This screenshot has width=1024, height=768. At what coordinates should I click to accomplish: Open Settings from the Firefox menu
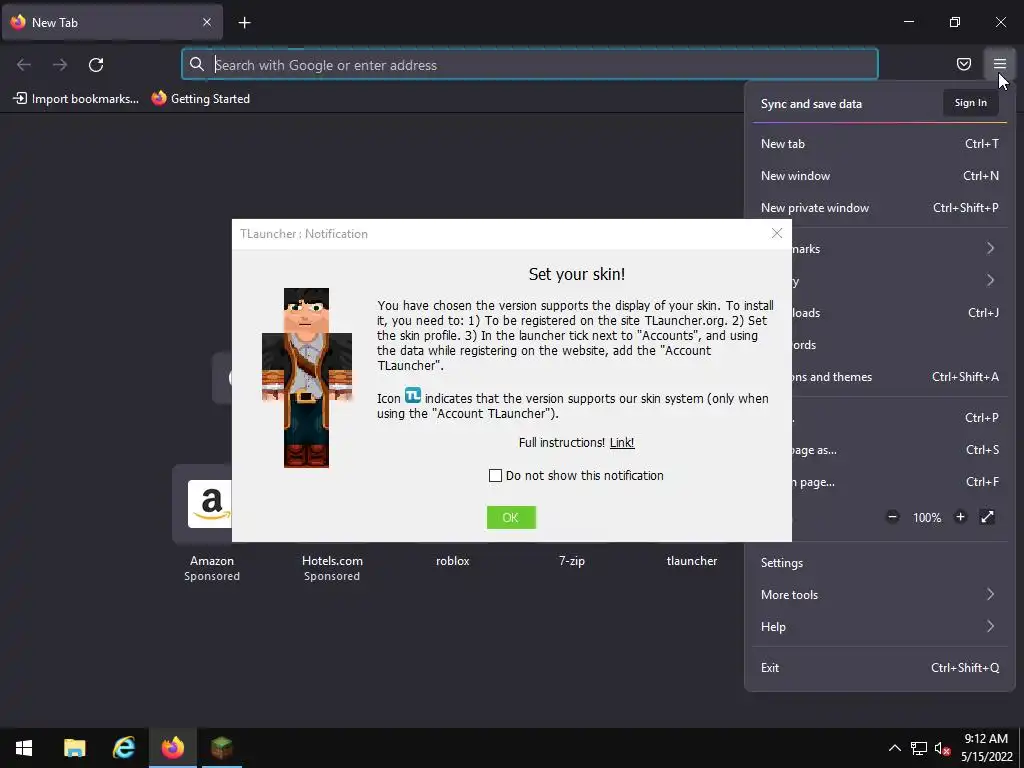pyautogui.click(x=880, y=563)
